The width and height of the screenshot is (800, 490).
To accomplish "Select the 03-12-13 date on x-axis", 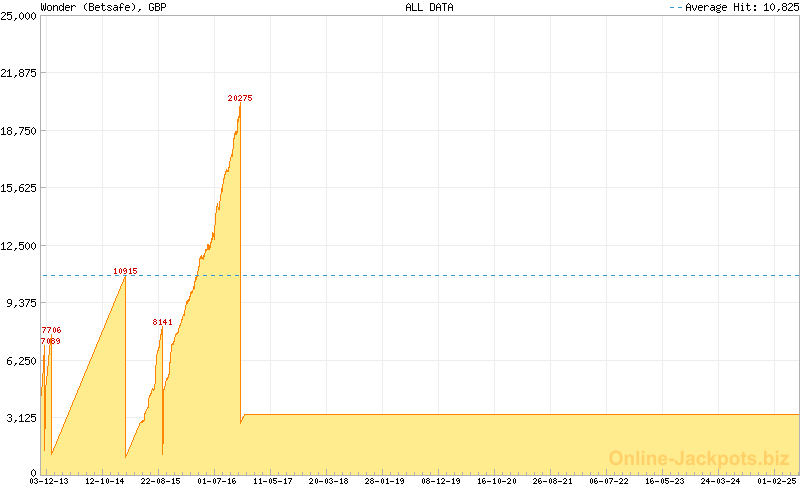I will 49,481.
